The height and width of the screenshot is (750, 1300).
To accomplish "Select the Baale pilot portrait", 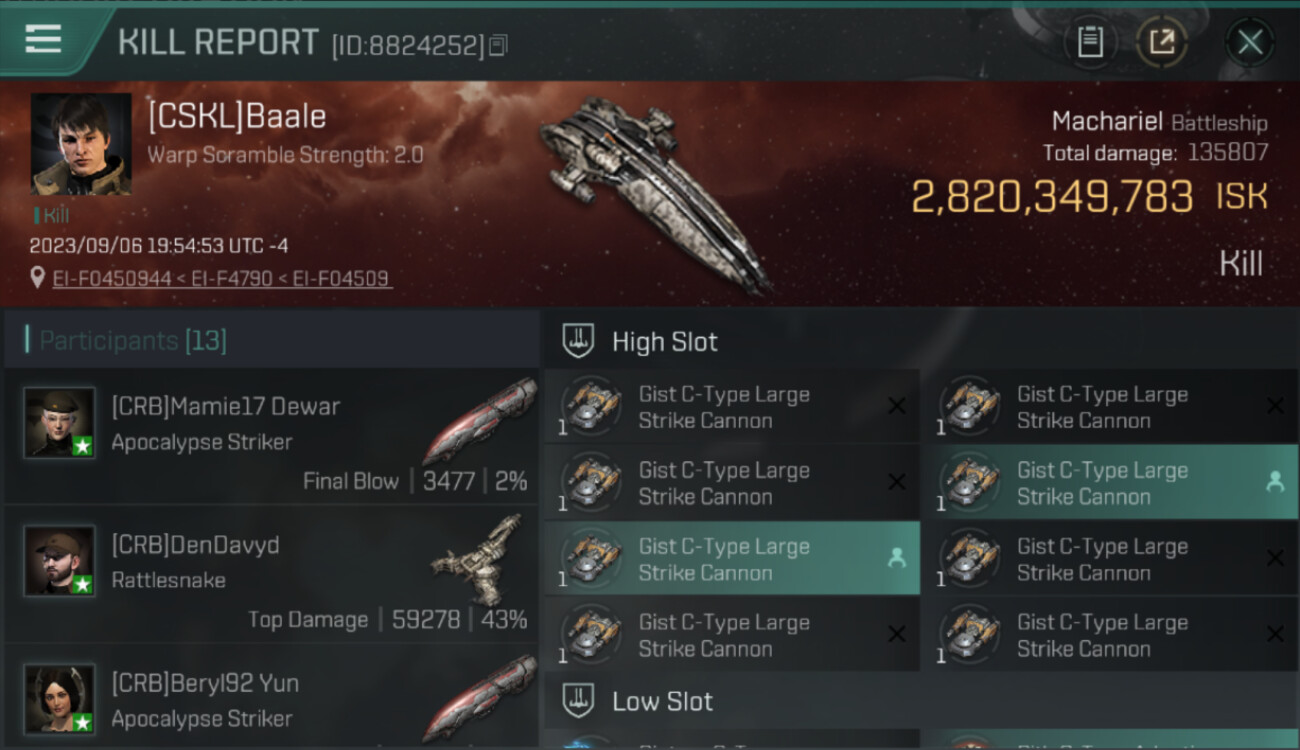I will (80, 144).
